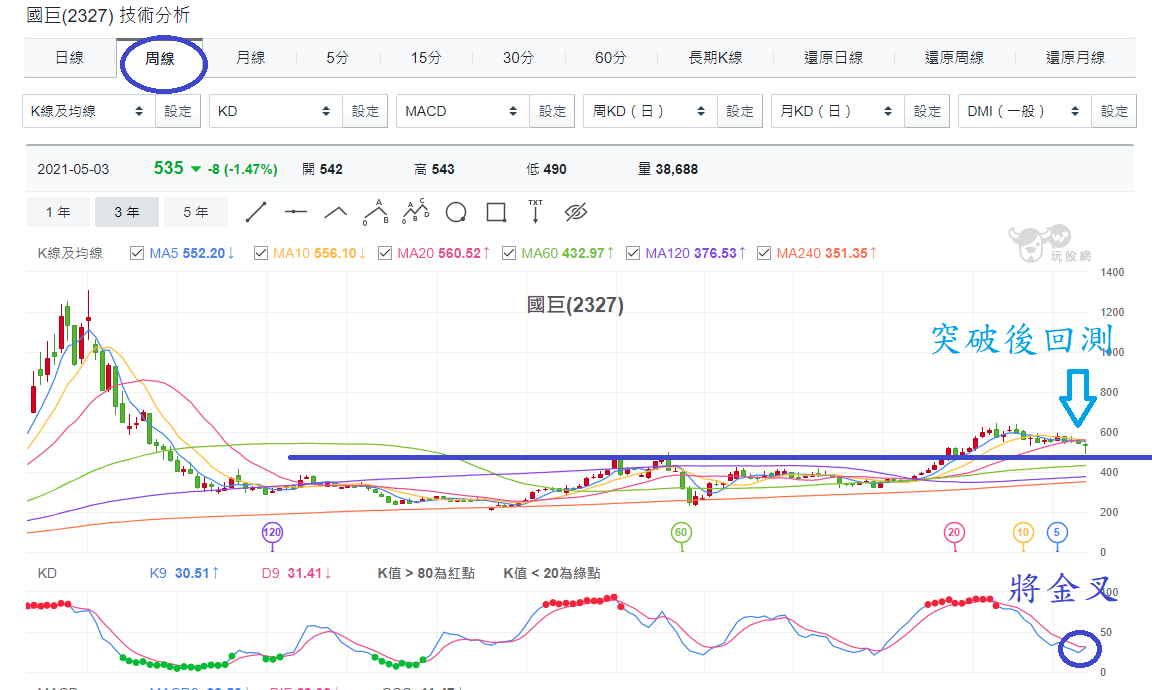
Task: Uncheck the MA5 moving average checkbox
Action: [x=137, y=254]
